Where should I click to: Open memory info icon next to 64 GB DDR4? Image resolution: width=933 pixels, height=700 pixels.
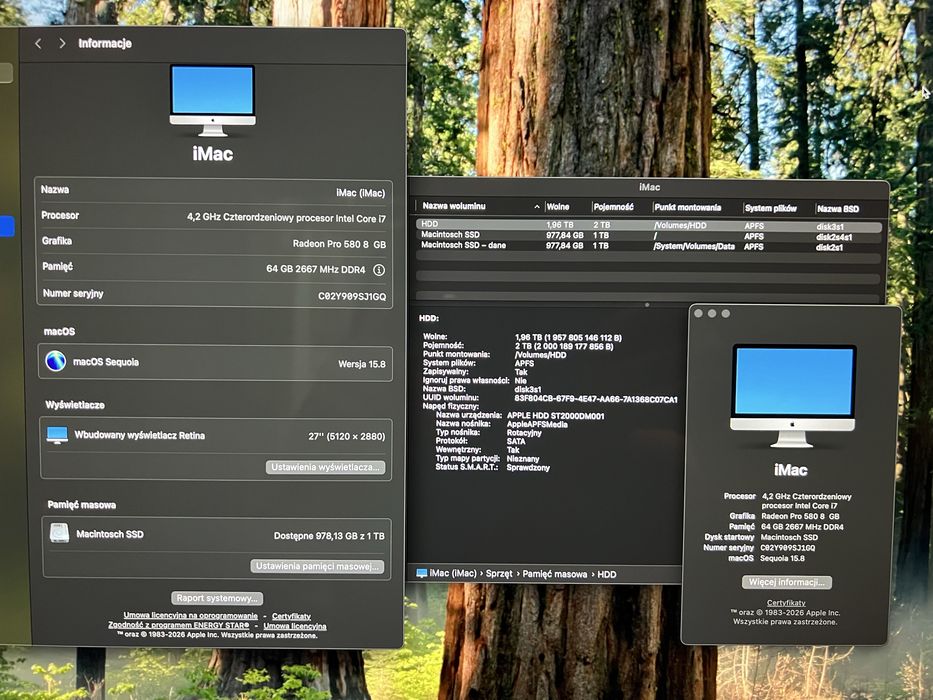click(379, 270)
